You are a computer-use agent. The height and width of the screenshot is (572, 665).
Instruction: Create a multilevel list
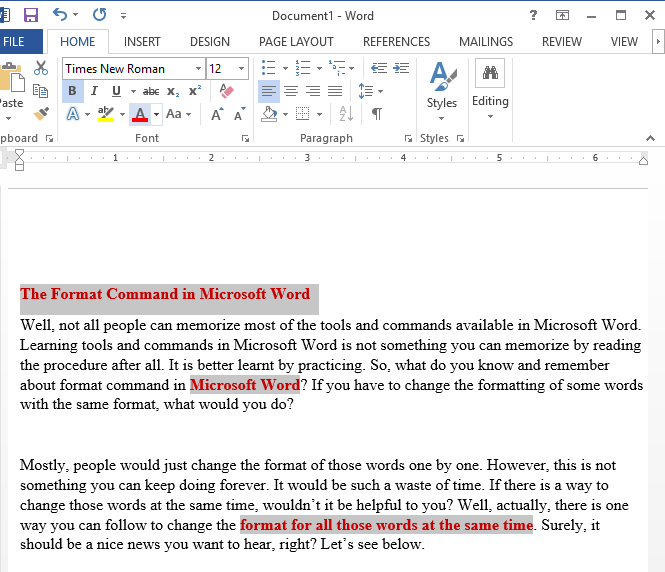(x=336, y=68)
